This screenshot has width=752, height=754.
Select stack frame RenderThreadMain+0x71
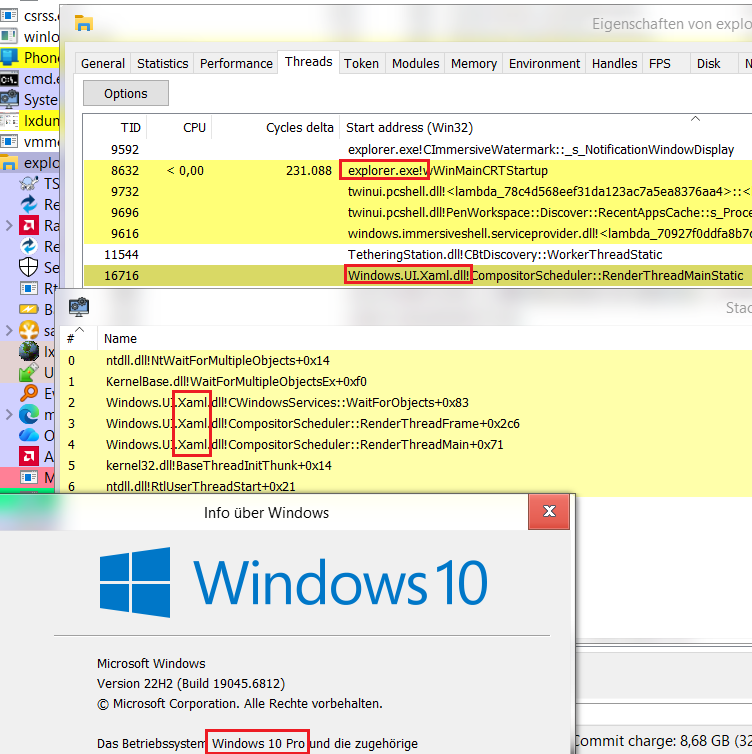point(406,444)
